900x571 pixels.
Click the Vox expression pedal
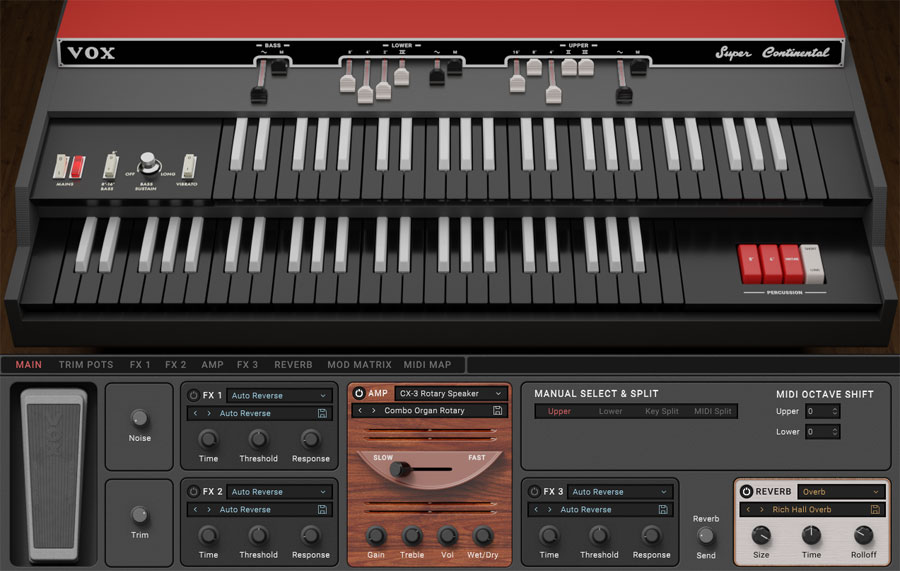click(x=54, y=475)
